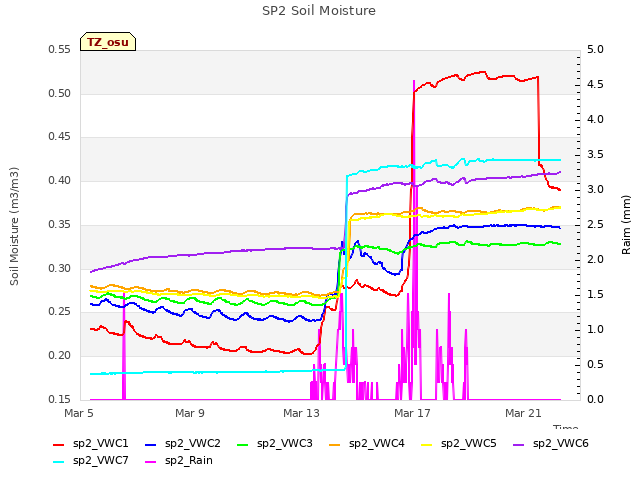
Task: Click the Mar 13 x-axis tick label
Action: (301, 413)
